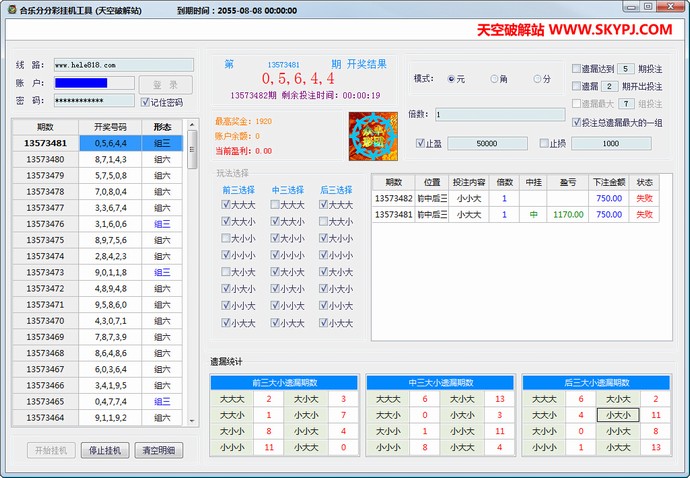The height and width of the screenshot is (478, 690).
Task: Enable the 遗漏达到 checkbox
Action: pos(577,69)
